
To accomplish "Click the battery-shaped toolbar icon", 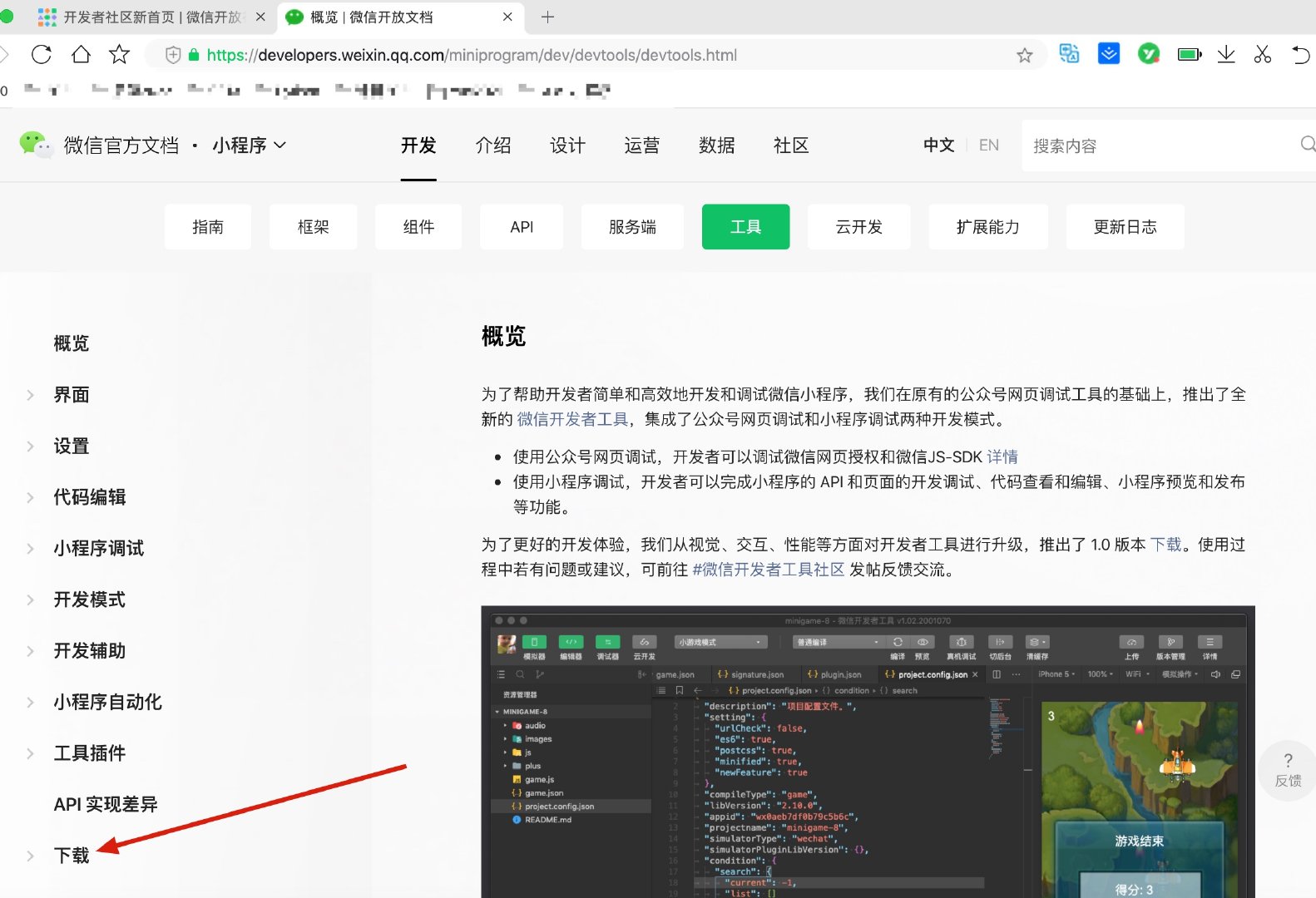I will click(x=1190, y=55).
